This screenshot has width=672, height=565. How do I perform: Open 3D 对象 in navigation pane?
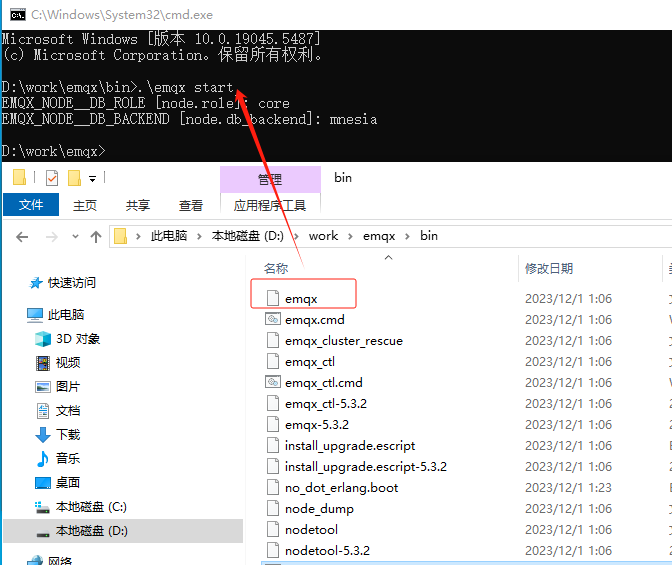click(78, 339)
